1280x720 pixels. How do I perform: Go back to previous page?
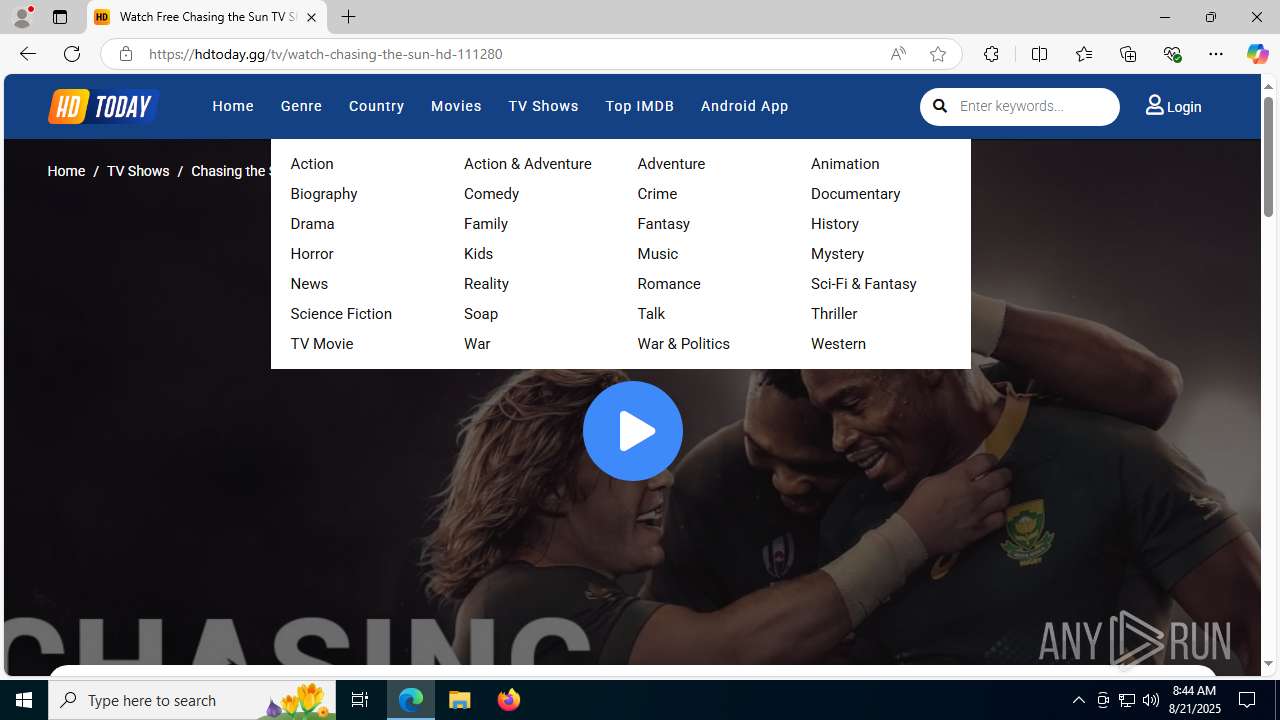(27, 54)
